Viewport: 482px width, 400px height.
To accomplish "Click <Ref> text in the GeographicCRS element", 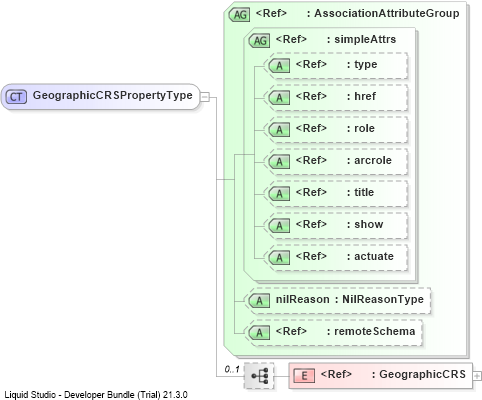I will pyautogui.click(x=336, y=374).
